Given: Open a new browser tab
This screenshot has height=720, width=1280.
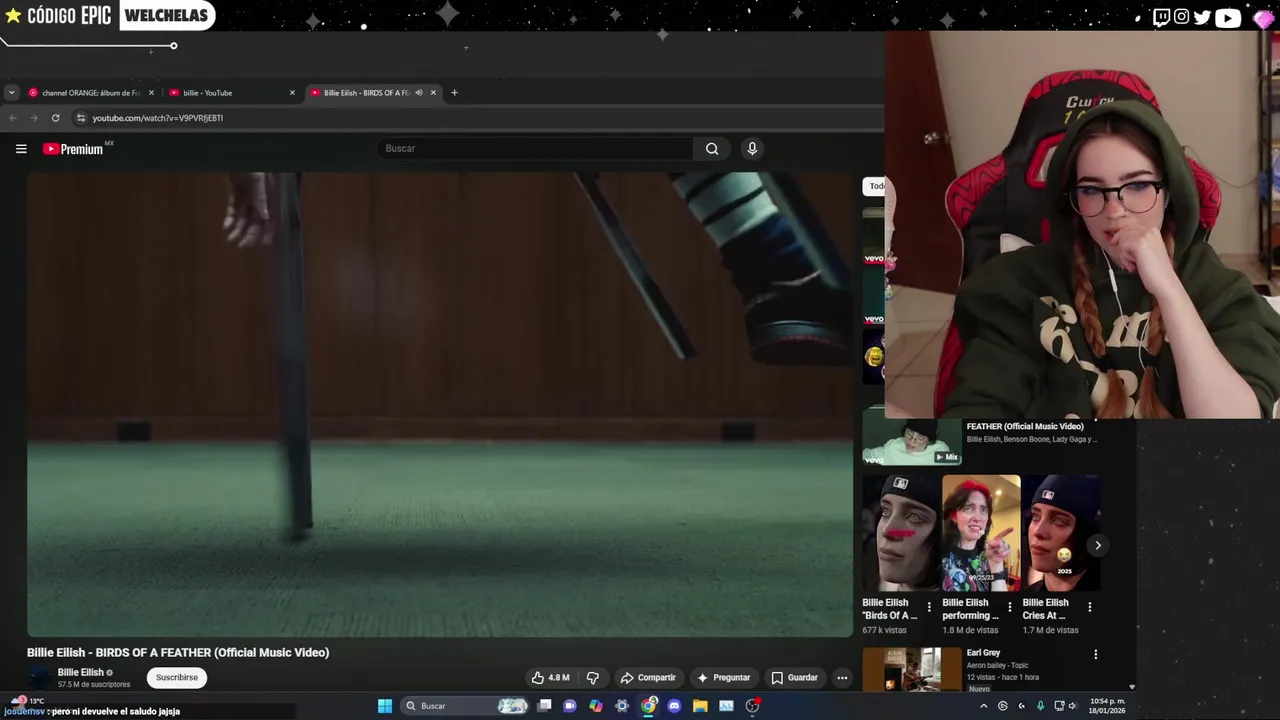Looking at the screenshot, I should click(454, 93).
